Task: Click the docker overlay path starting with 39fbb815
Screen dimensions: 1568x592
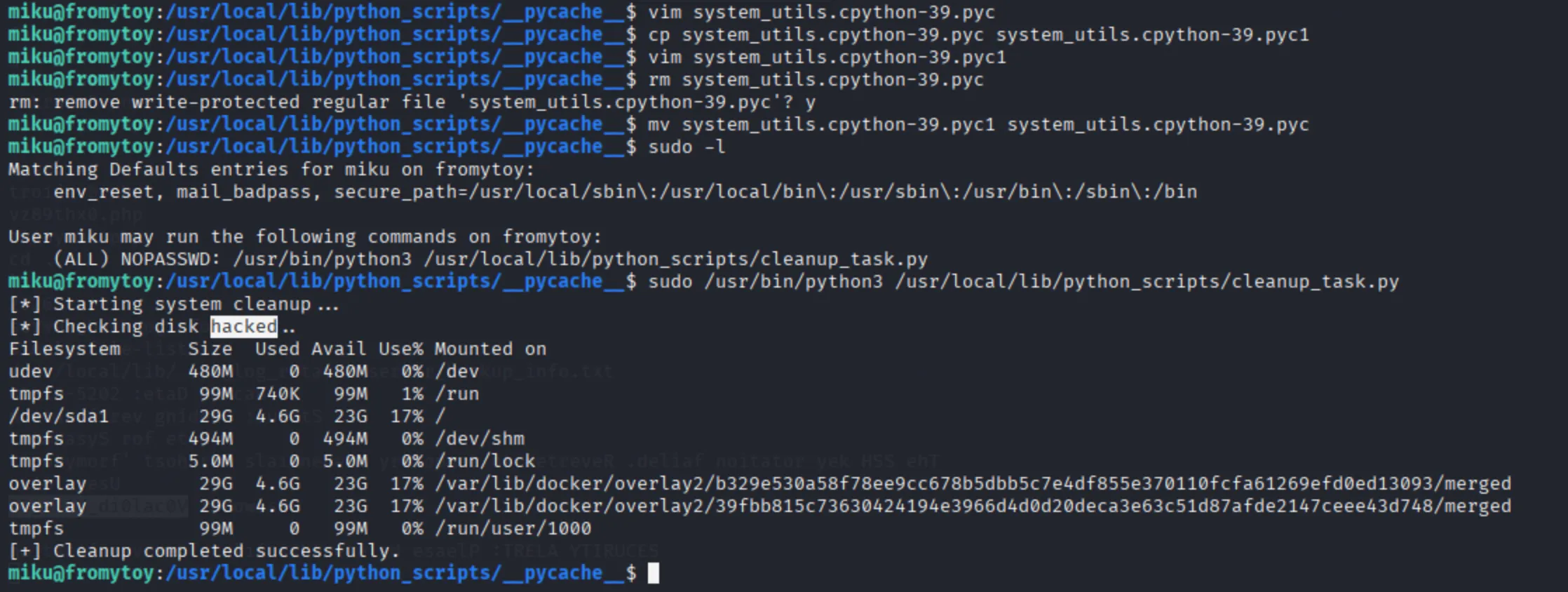Action: 973,506
